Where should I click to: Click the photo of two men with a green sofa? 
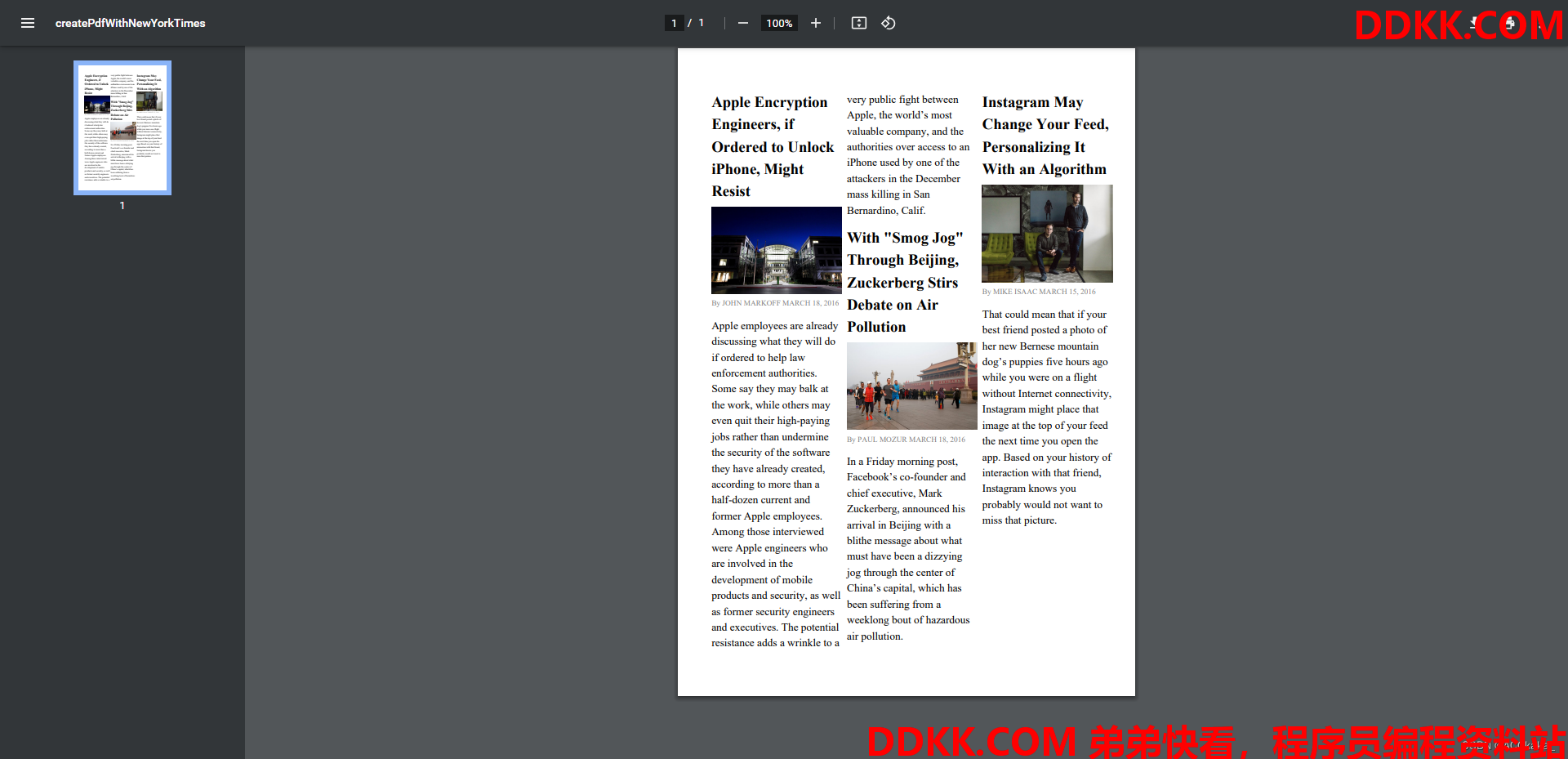tap(1047, 234)
